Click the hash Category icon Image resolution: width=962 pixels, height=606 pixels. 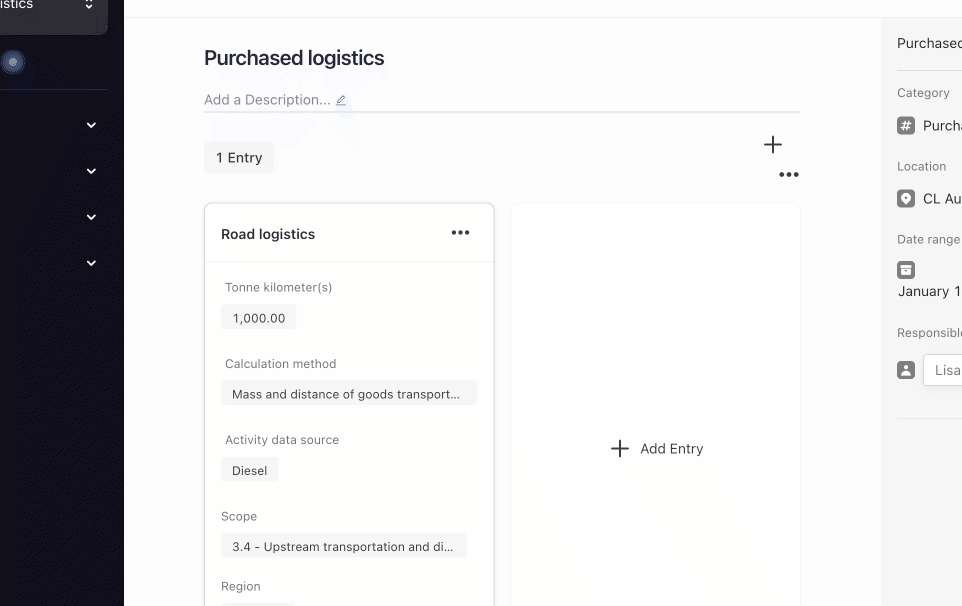[906, 126]
